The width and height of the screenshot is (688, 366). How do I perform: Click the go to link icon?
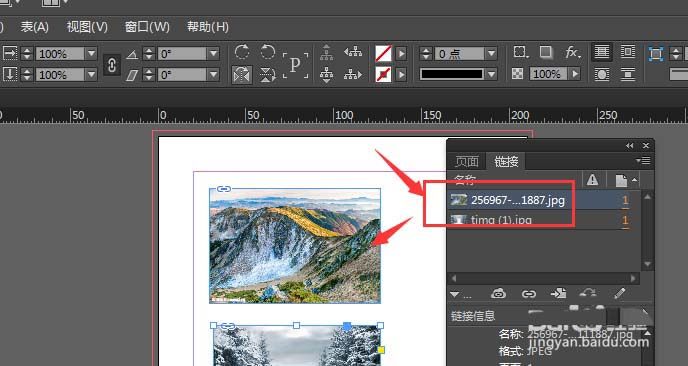(x=559, y=294)
